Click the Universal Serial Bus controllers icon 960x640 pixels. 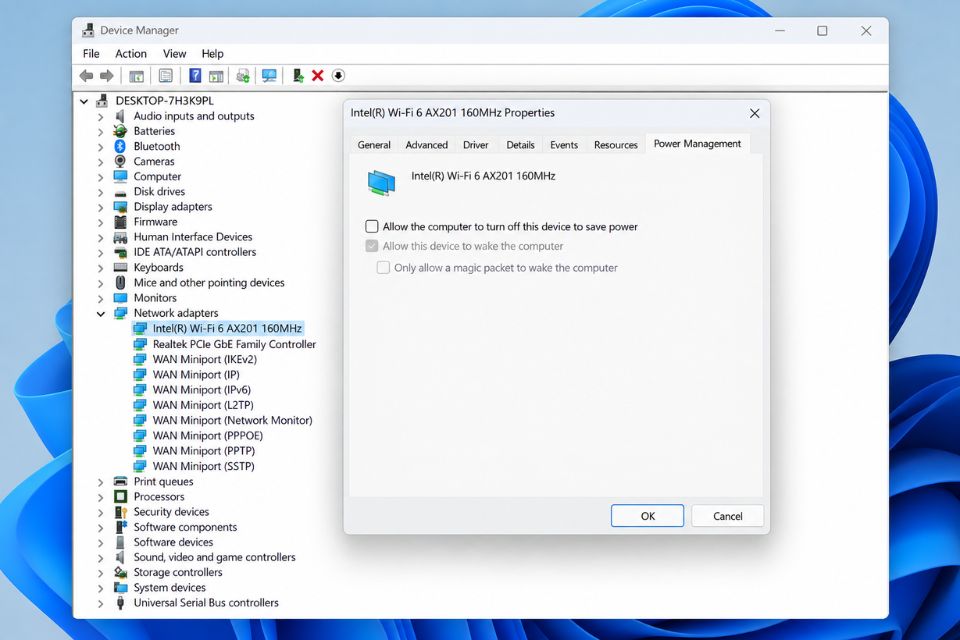(121, 603)
